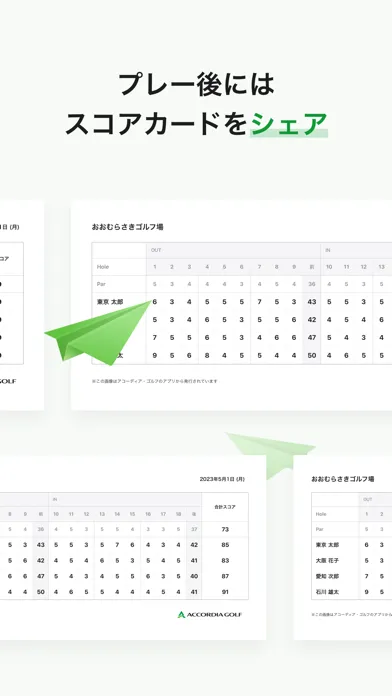Select the プレー後には heading line
Screen dimensions: 392x696
[x=196, y=84]
